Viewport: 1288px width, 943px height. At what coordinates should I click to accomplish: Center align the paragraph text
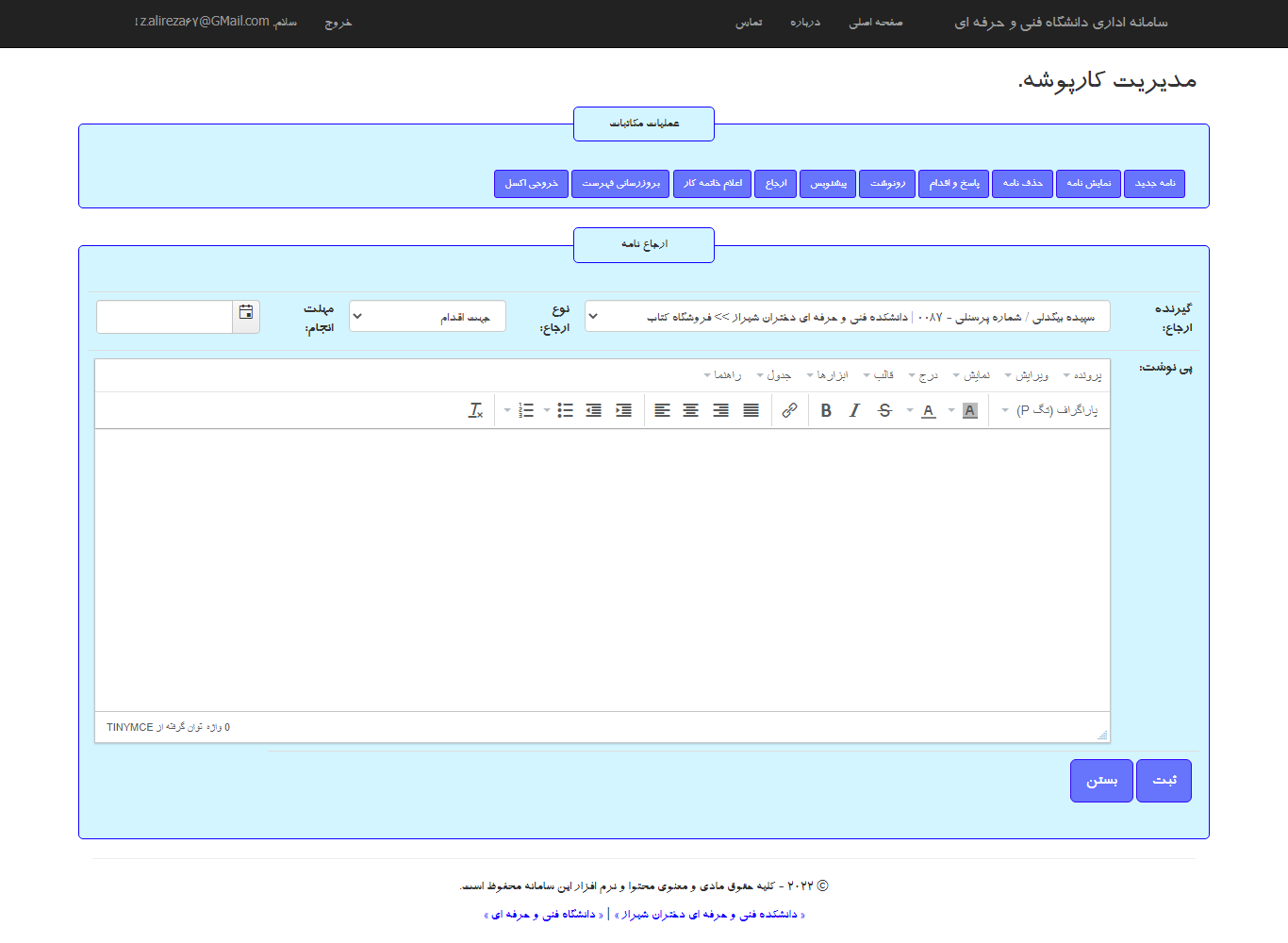691,410
